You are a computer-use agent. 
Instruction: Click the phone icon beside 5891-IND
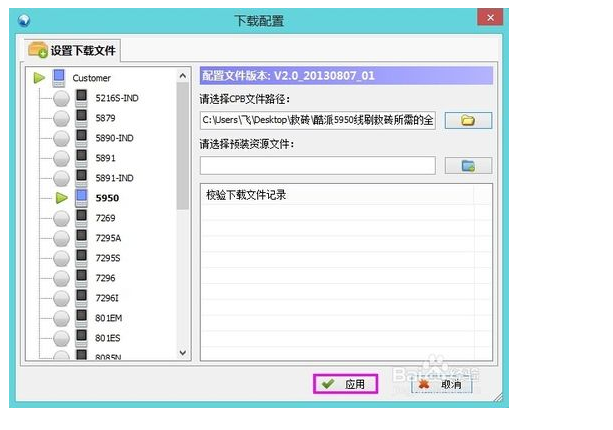click(81, 178)
